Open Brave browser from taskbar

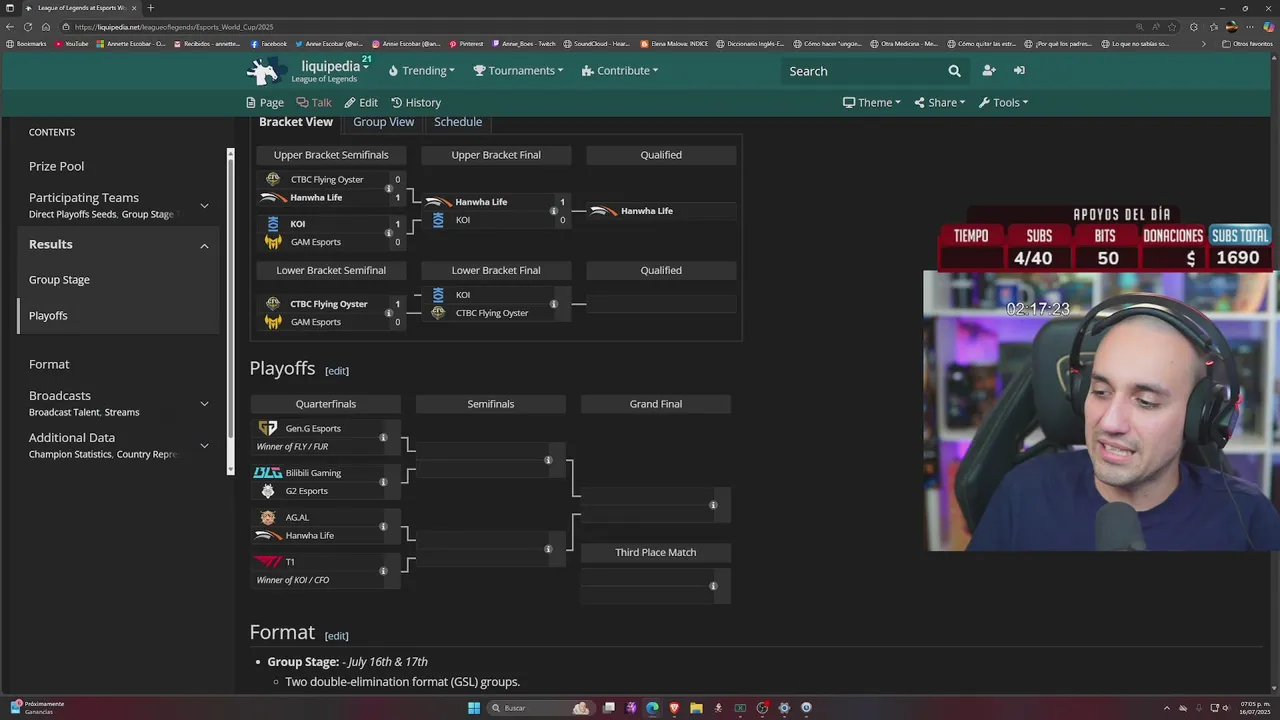(674, 708)
